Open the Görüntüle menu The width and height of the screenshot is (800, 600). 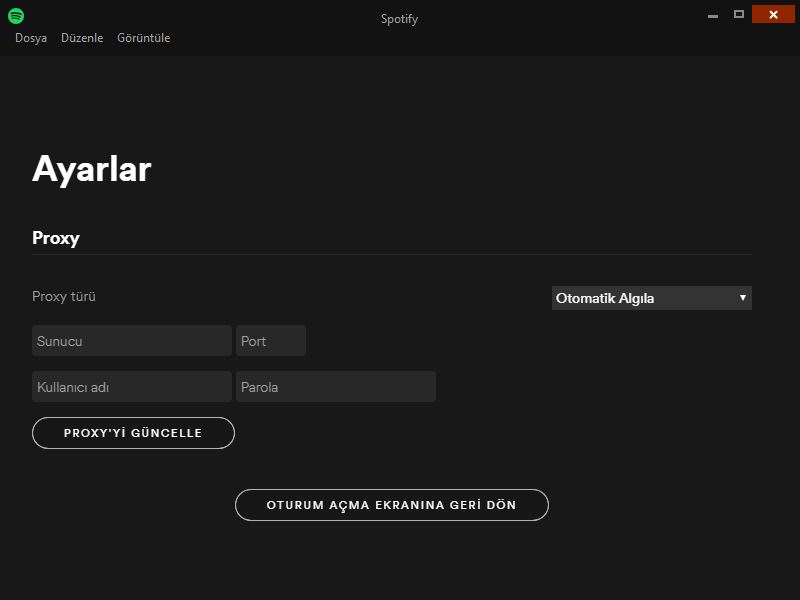point(143,38)
